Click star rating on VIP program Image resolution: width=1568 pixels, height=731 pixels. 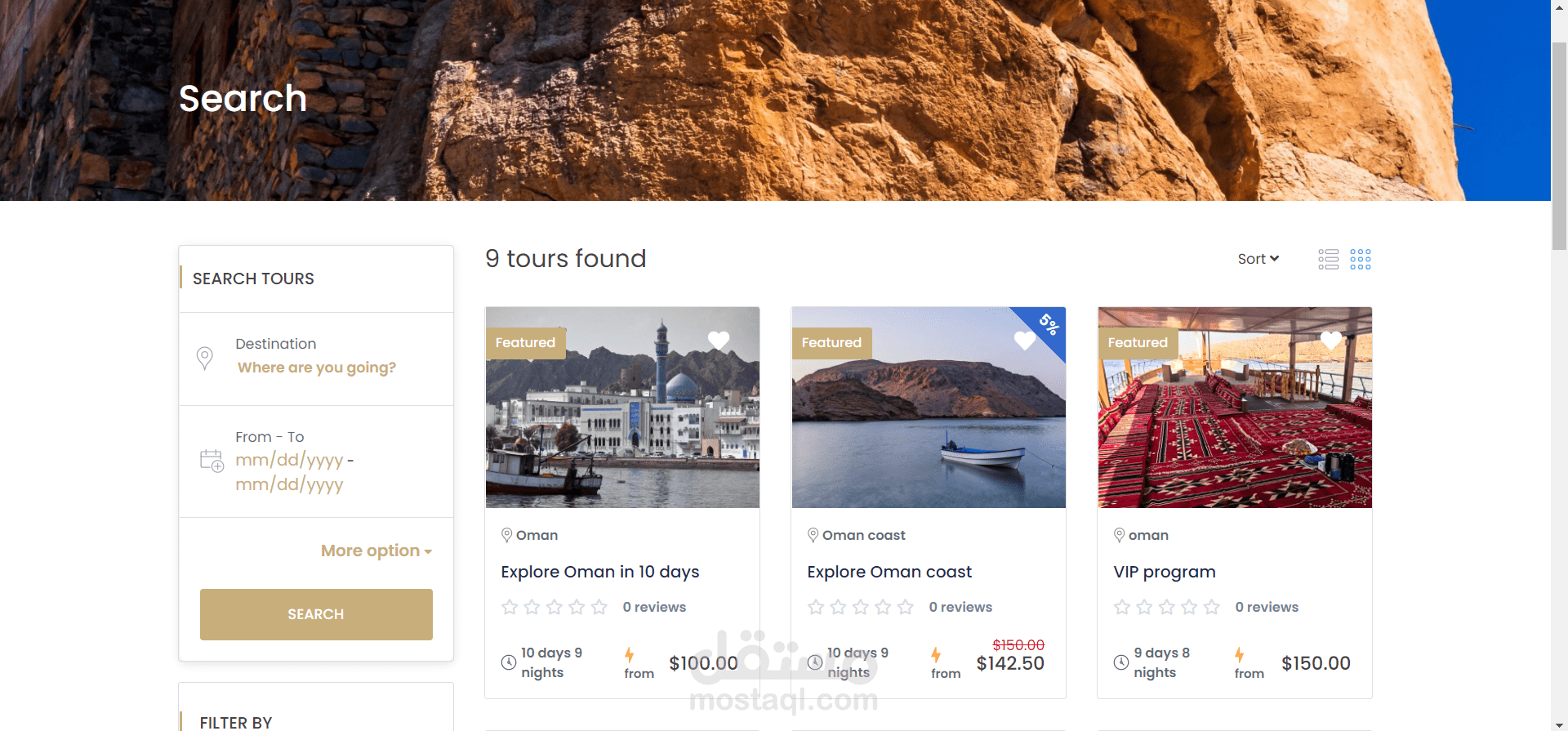pos(1166,607)
